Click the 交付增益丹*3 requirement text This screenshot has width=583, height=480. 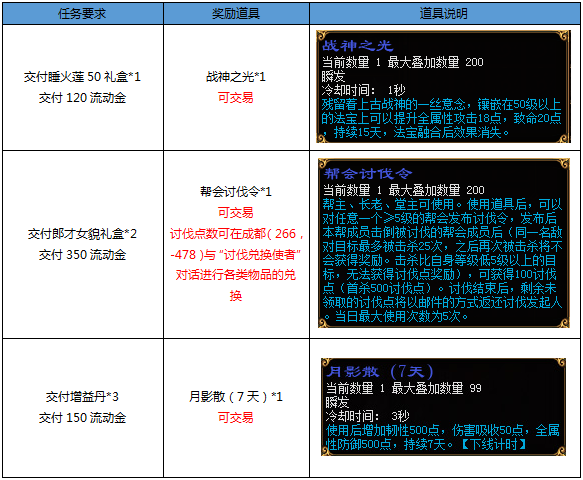82,397
